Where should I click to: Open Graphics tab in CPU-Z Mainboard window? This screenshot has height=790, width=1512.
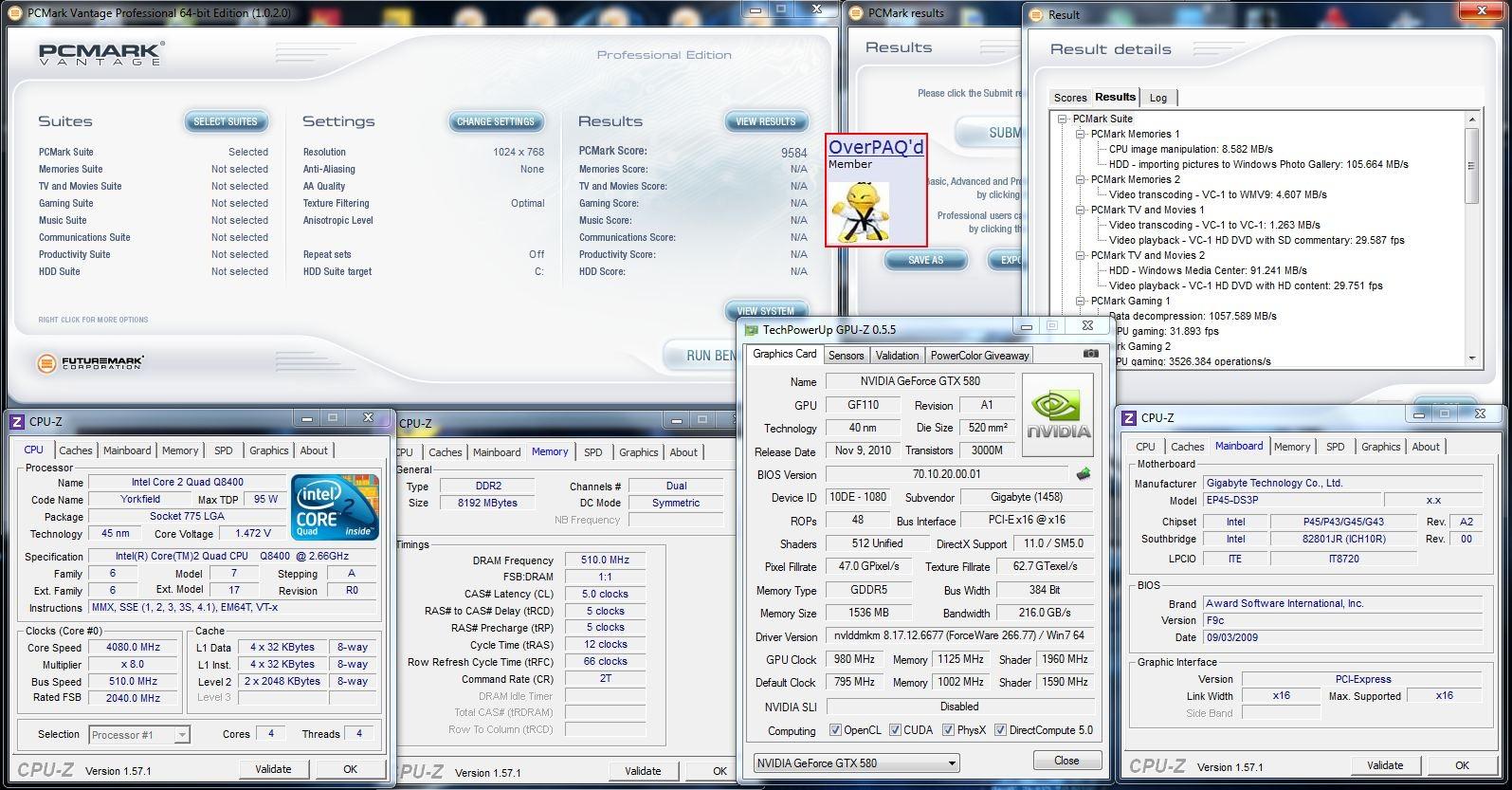1380,447
